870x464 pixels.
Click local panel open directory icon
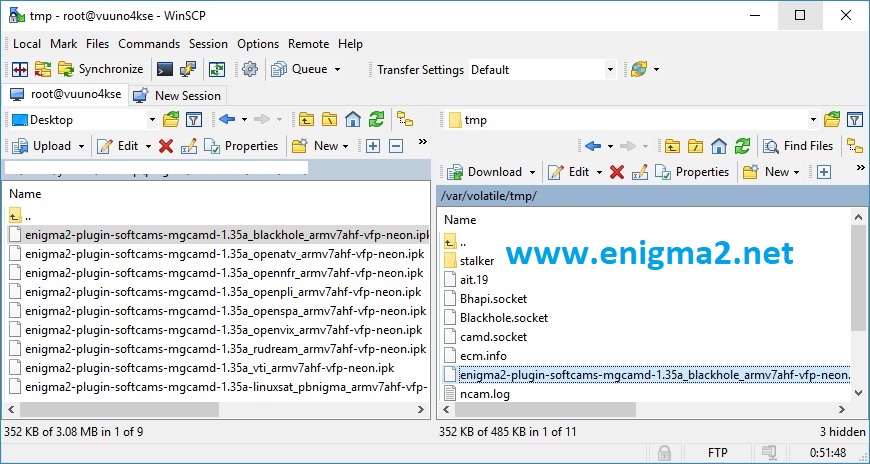[171, 119]
